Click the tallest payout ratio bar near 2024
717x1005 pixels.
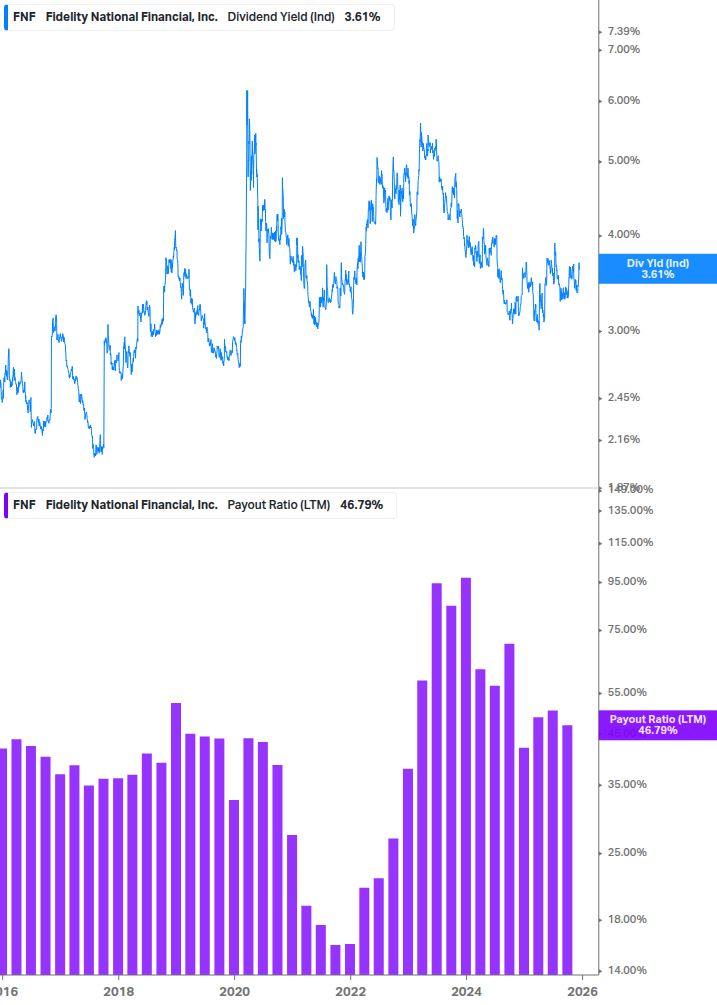point(466,776)
